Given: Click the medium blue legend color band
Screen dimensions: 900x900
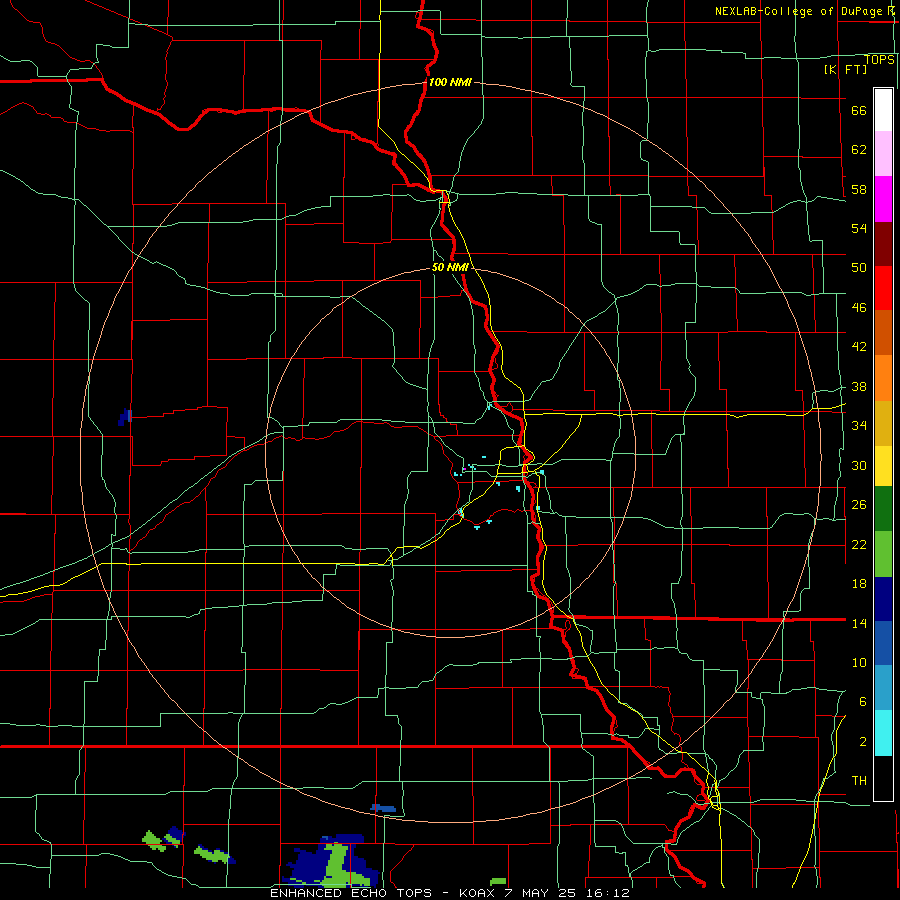Looking at the screenshot, I should (883, 643).
